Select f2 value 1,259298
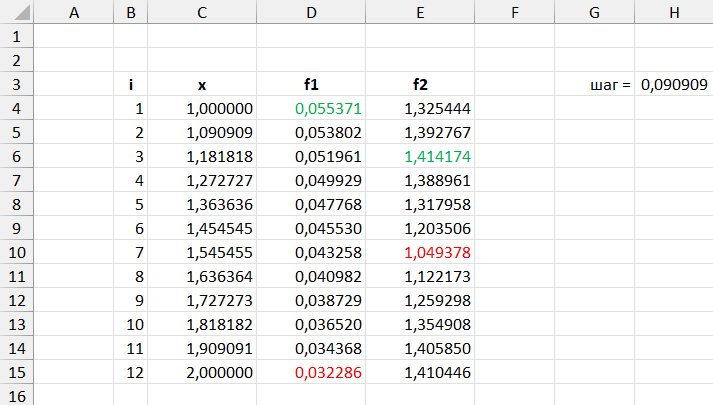This screenshot has width=713, height=405. (420, 300)
